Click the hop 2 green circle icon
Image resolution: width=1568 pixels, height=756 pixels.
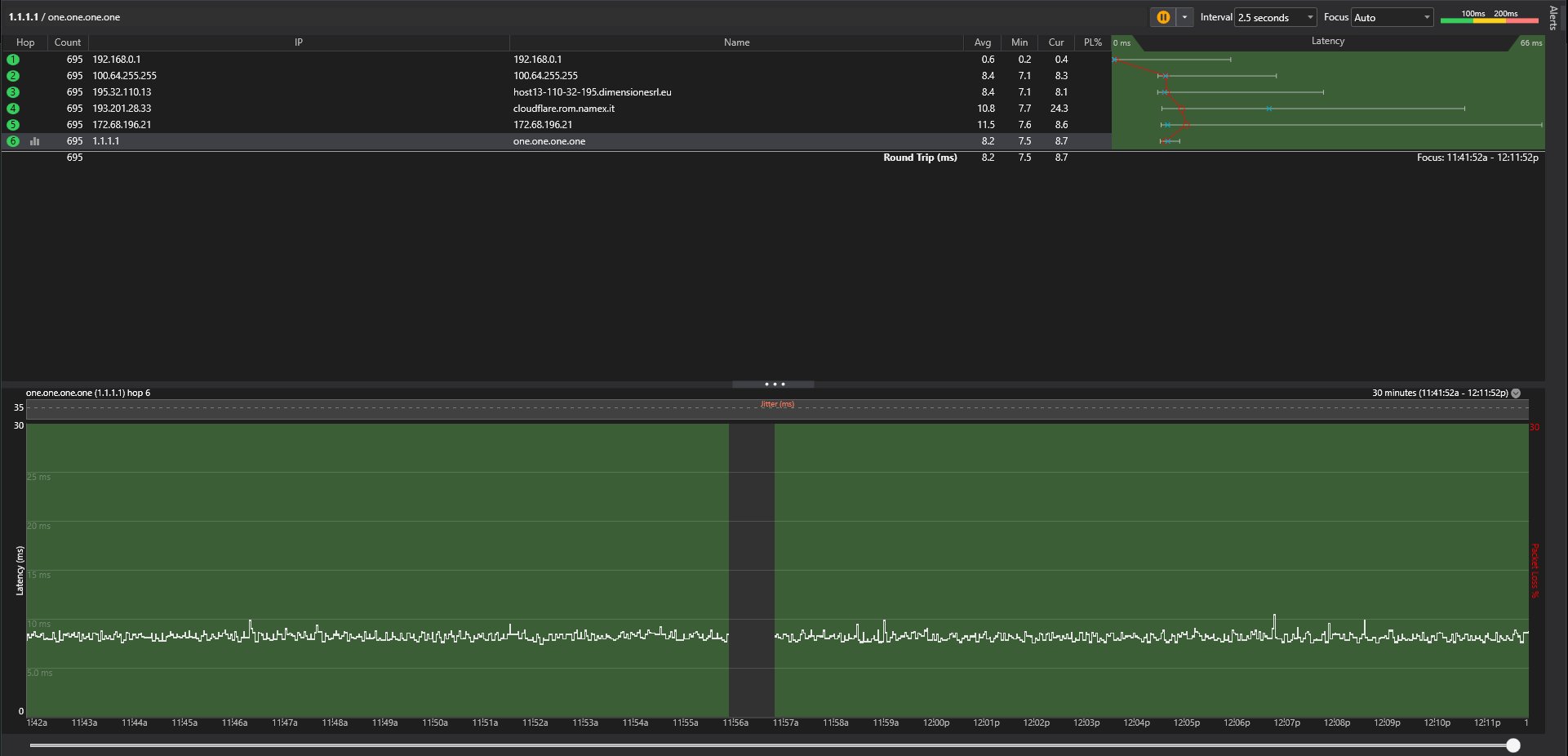13,76
